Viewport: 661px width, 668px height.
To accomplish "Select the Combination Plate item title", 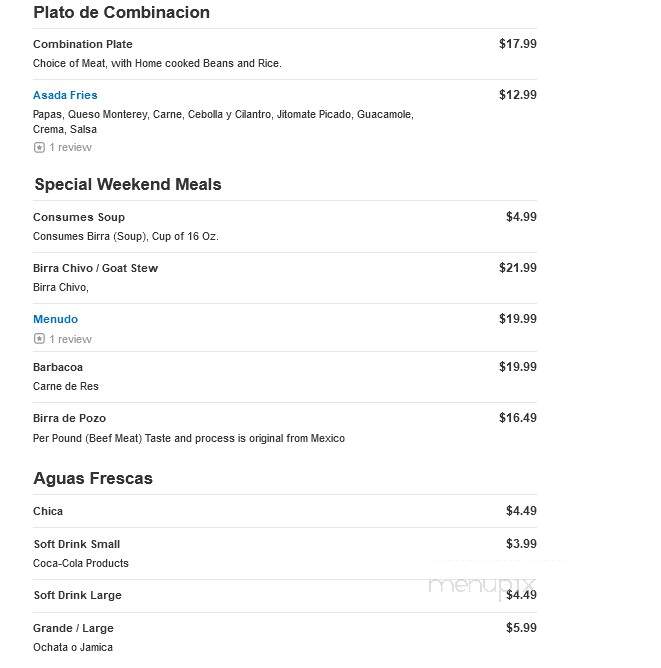I will [83, 44].
